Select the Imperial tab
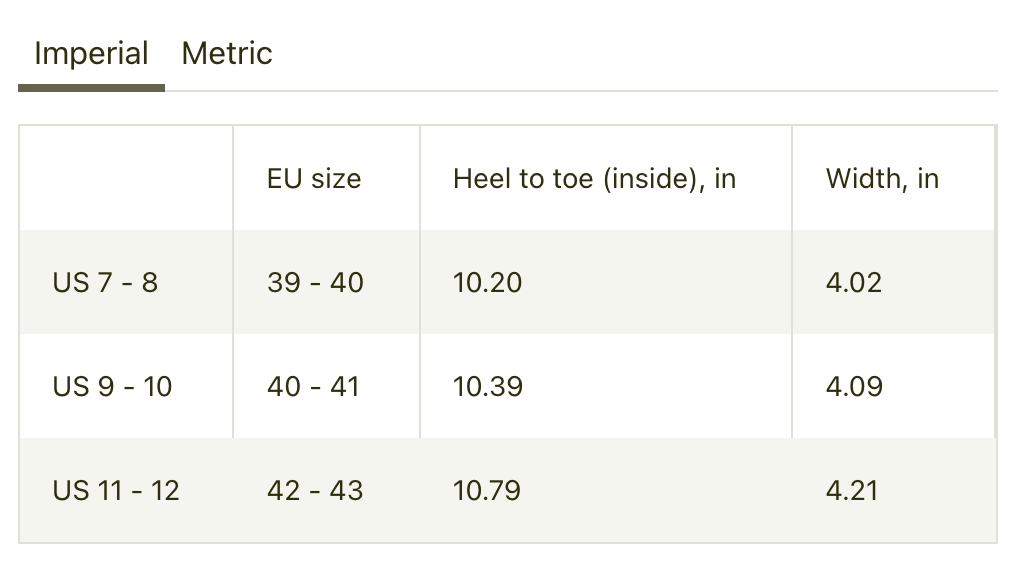1018x570 pixels. coord(91,54)
